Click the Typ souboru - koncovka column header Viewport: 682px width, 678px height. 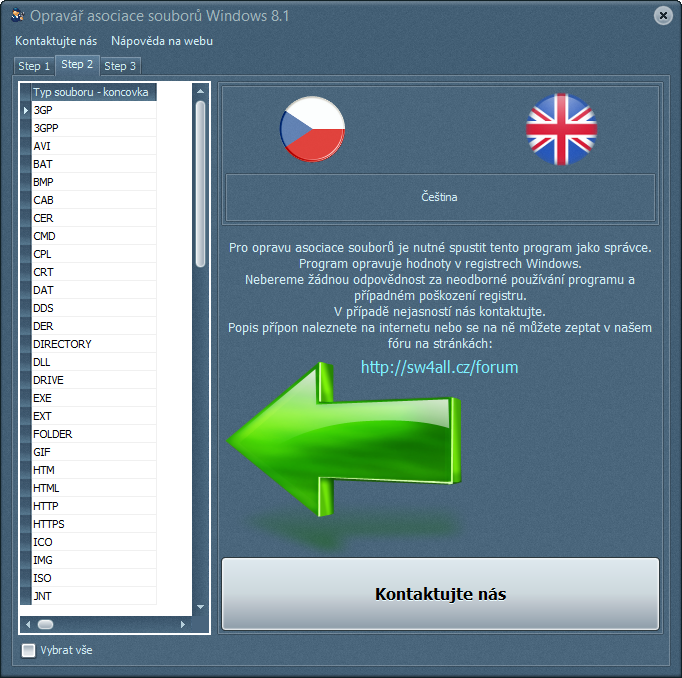pos(94,92)
